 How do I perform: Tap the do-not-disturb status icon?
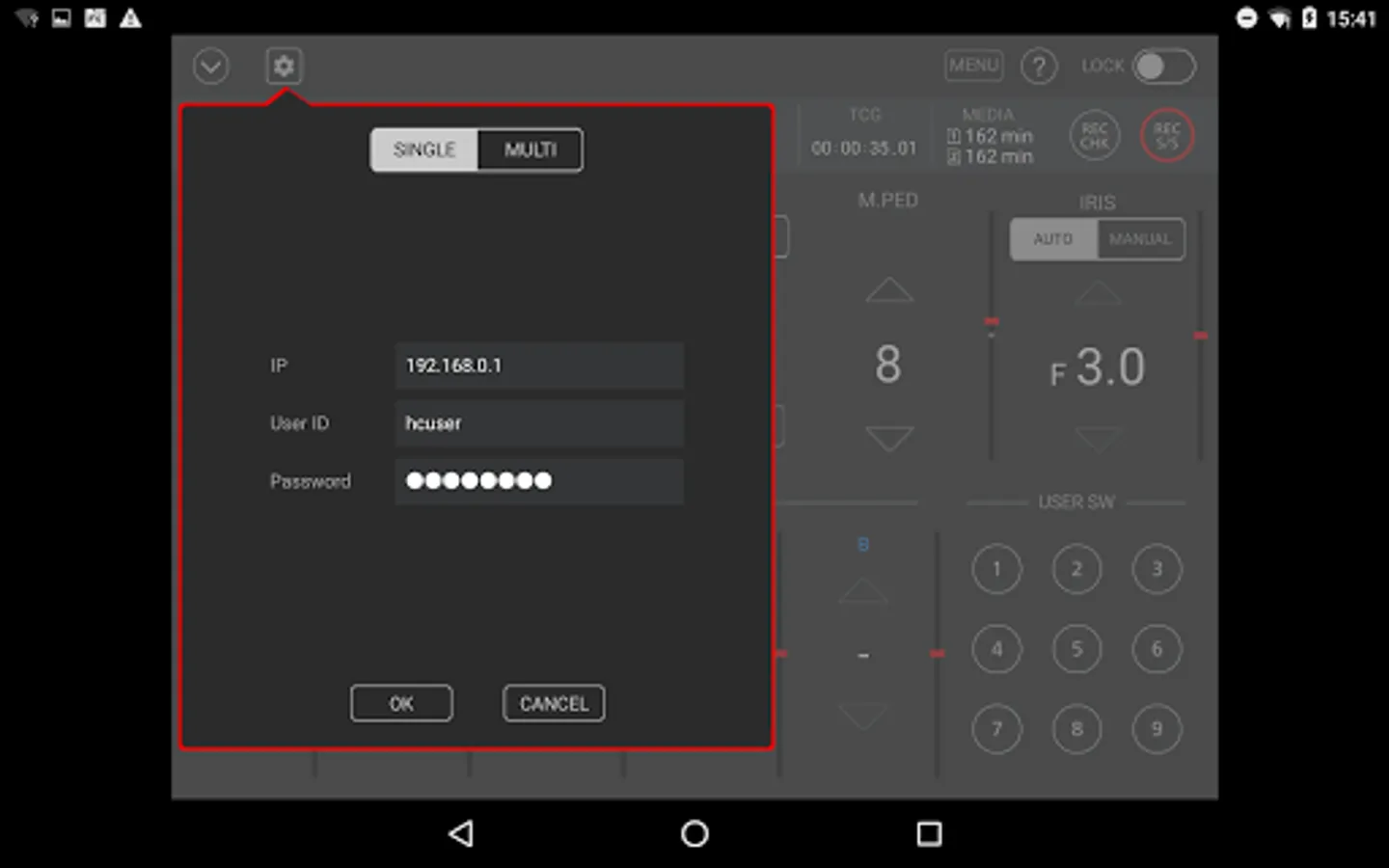pyautogui.click(x=1246, y=18)
